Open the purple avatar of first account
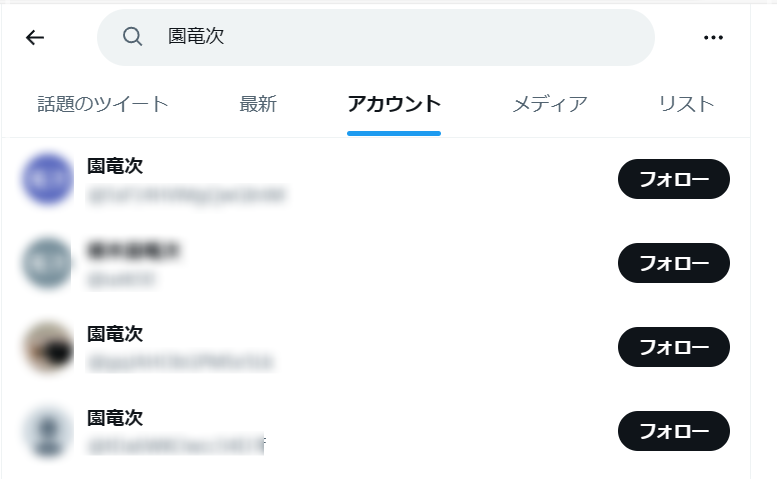The image size is (777, 479). [x=48, y=179]
